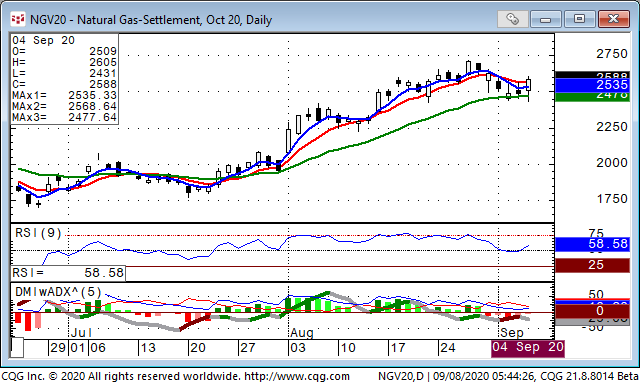Click the last candlestick on 04 Sep
Screen dimensions: 640x384
[x=529, y=85]
